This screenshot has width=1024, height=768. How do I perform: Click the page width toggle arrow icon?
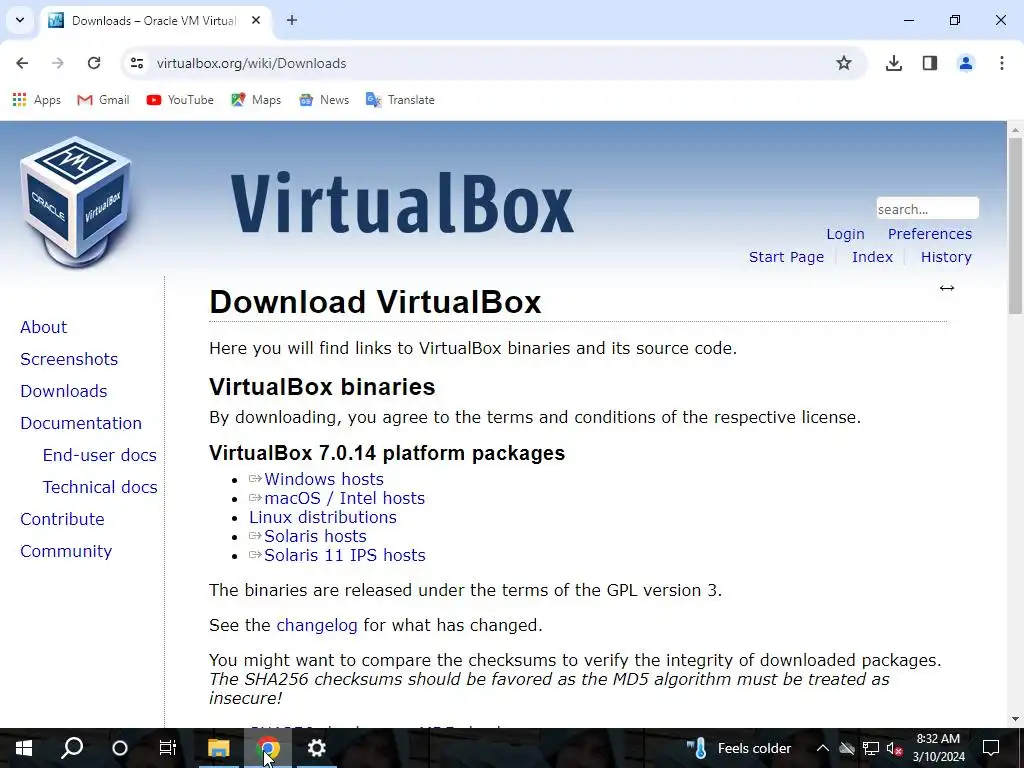tap(947, 288)
